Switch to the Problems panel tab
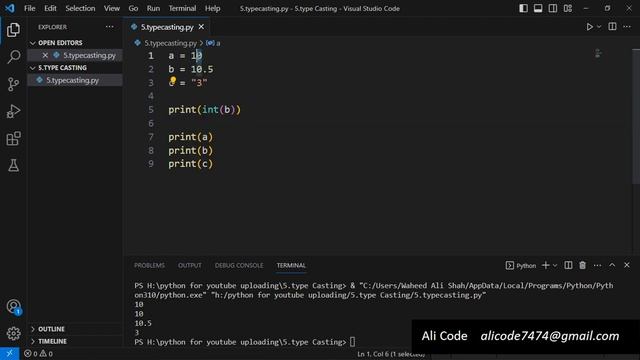Viewport: 640px width, 360px height. 149,265
